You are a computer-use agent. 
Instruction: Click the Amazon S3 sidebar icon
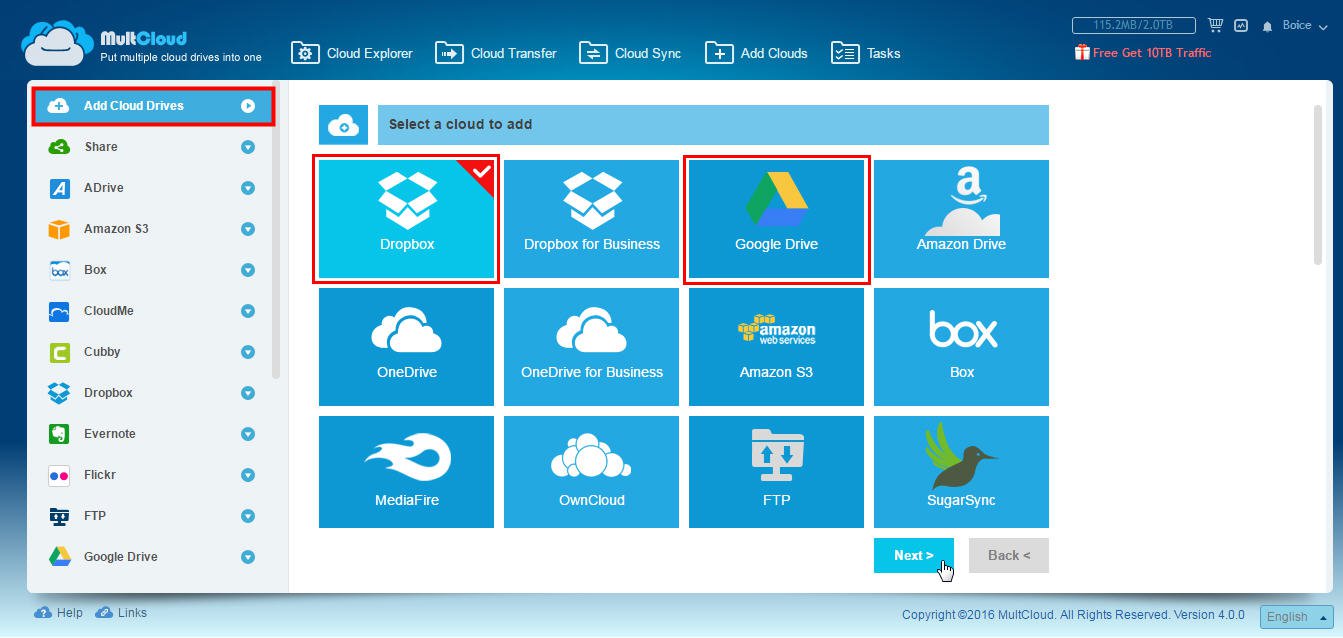[x=59, y=229]
